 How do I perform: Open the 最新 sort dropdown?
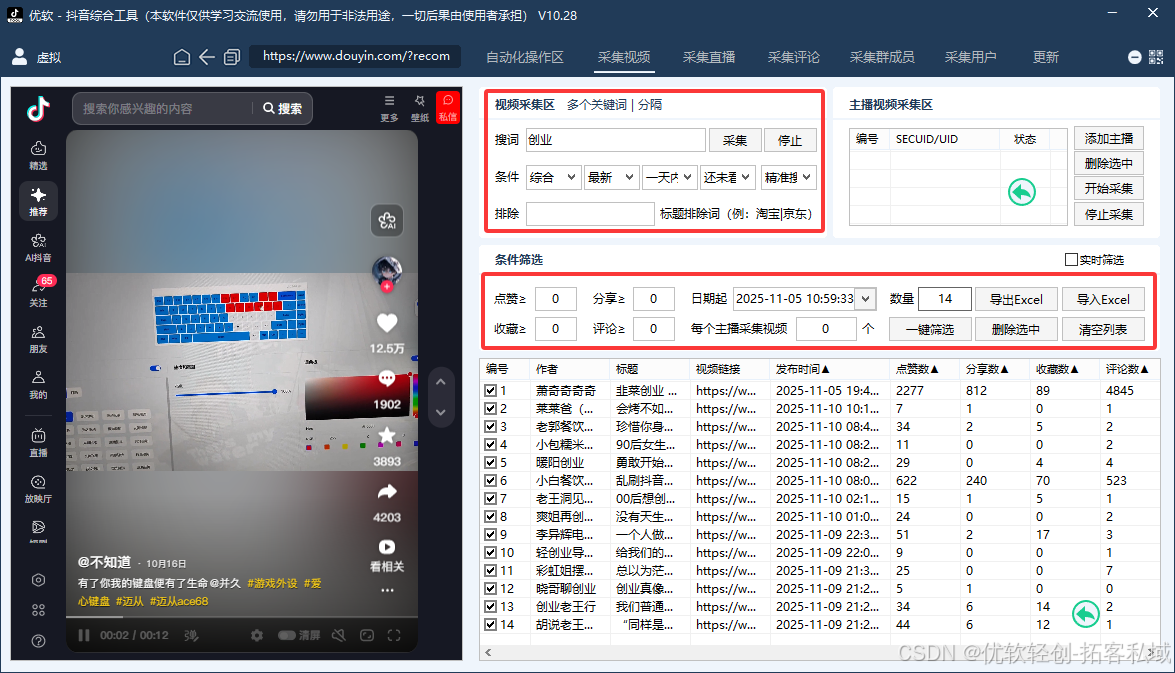(611, 178)
